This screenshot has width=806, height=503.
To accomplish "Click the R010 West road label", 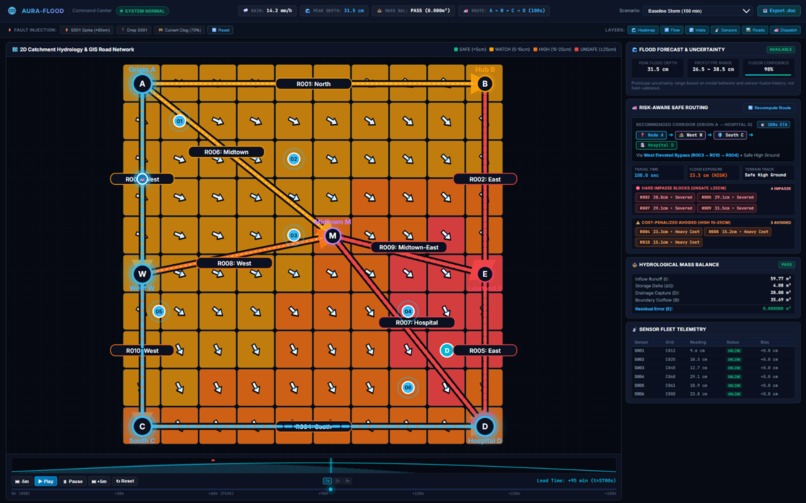I will pyautogui.click(x=142, y=350).
